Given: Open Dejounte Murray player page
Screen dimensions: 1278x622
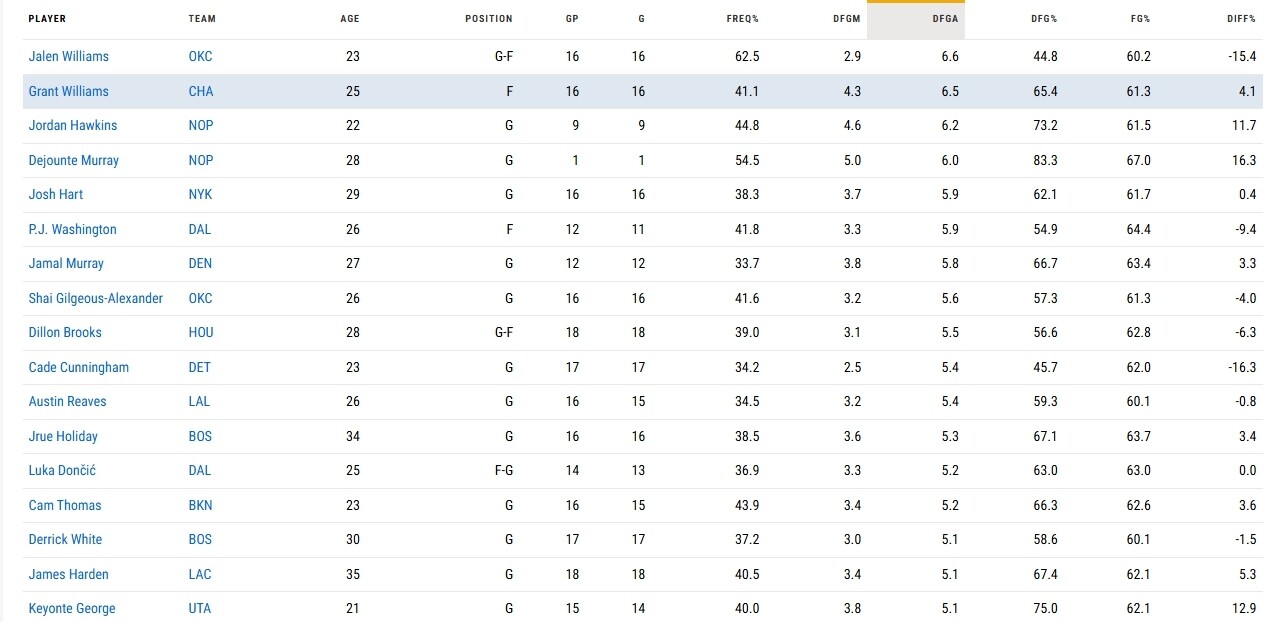Looking at the screenshot, I should click(74, 160).
